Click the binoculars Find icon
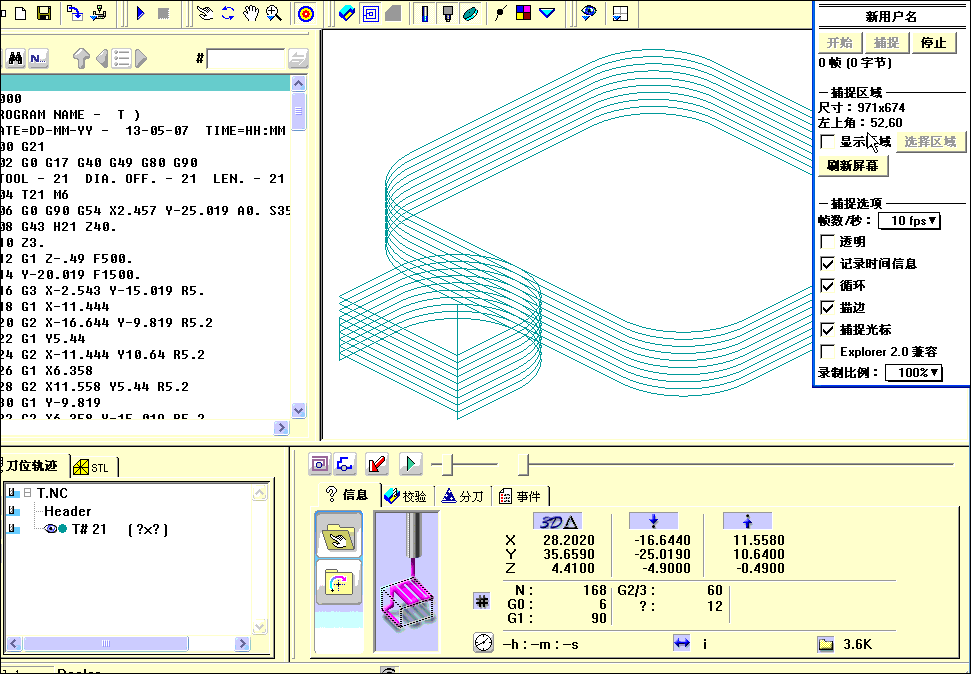 click(15, 58)
